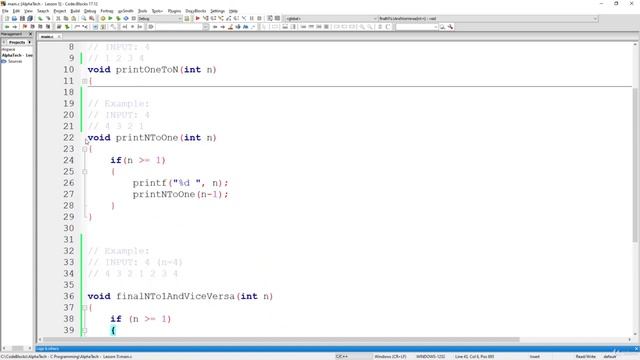Image resolution: width=640 pixels, height=360 pixels.
Task: Click the Open file toolbar icon
Action: pos(14,18)
